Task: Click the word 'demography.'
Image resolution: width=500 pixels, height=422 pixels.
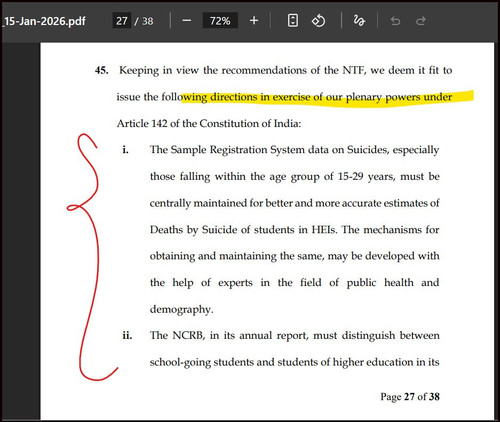Action: [x=182, y=309]
